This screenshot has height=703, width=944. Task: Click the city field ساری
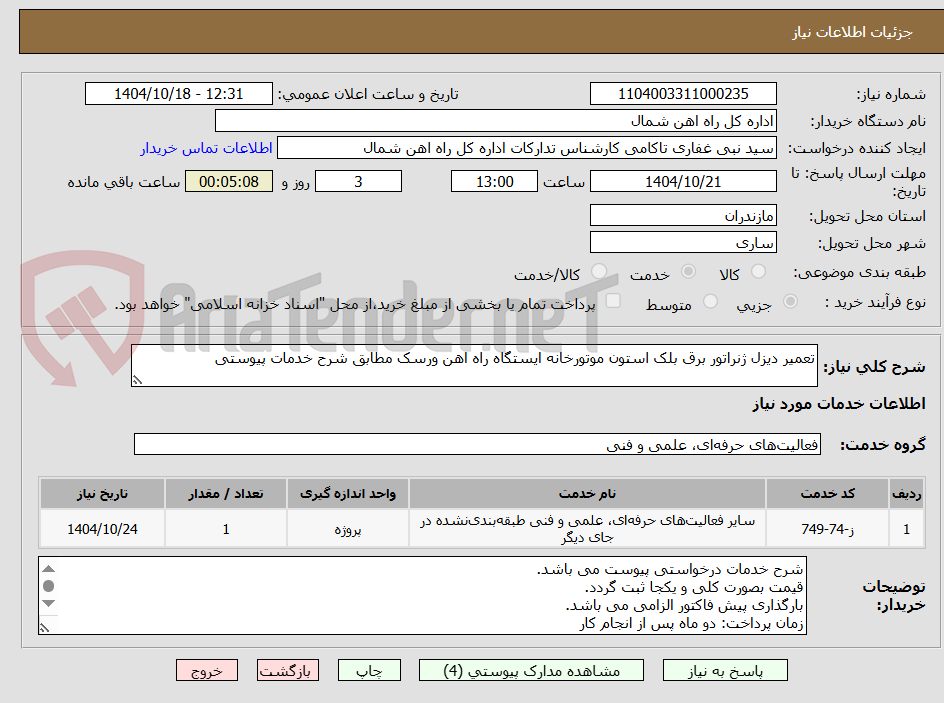point(683,243)
